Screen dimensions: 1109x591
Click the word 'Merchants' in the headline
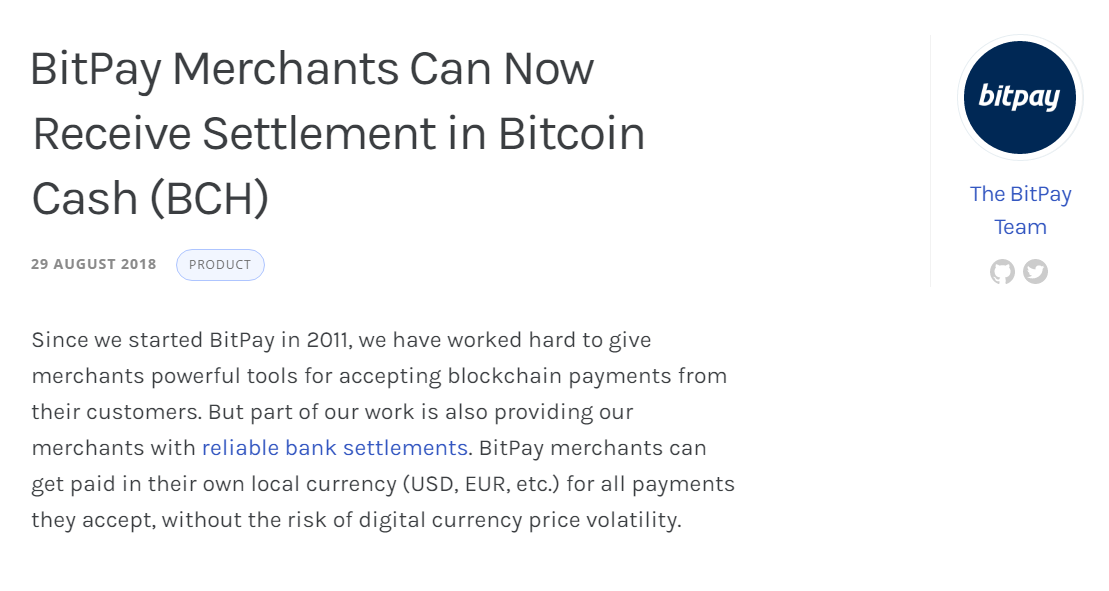pos(286,69)
